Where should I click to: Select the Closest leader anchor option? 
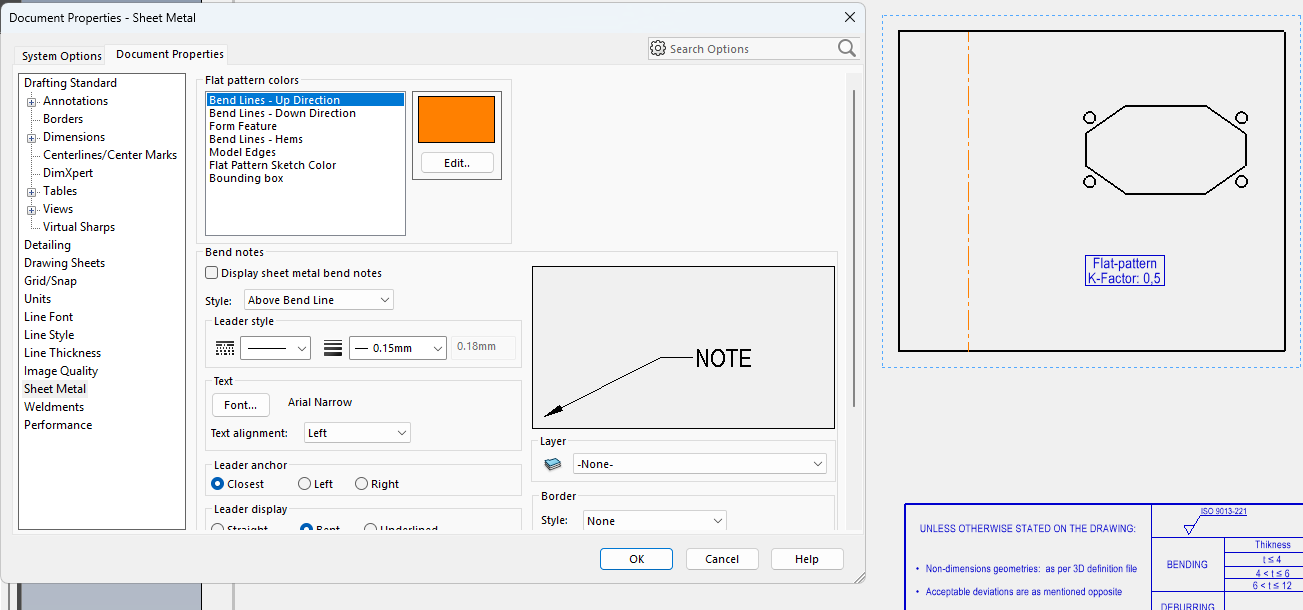(x=218, y=484)
